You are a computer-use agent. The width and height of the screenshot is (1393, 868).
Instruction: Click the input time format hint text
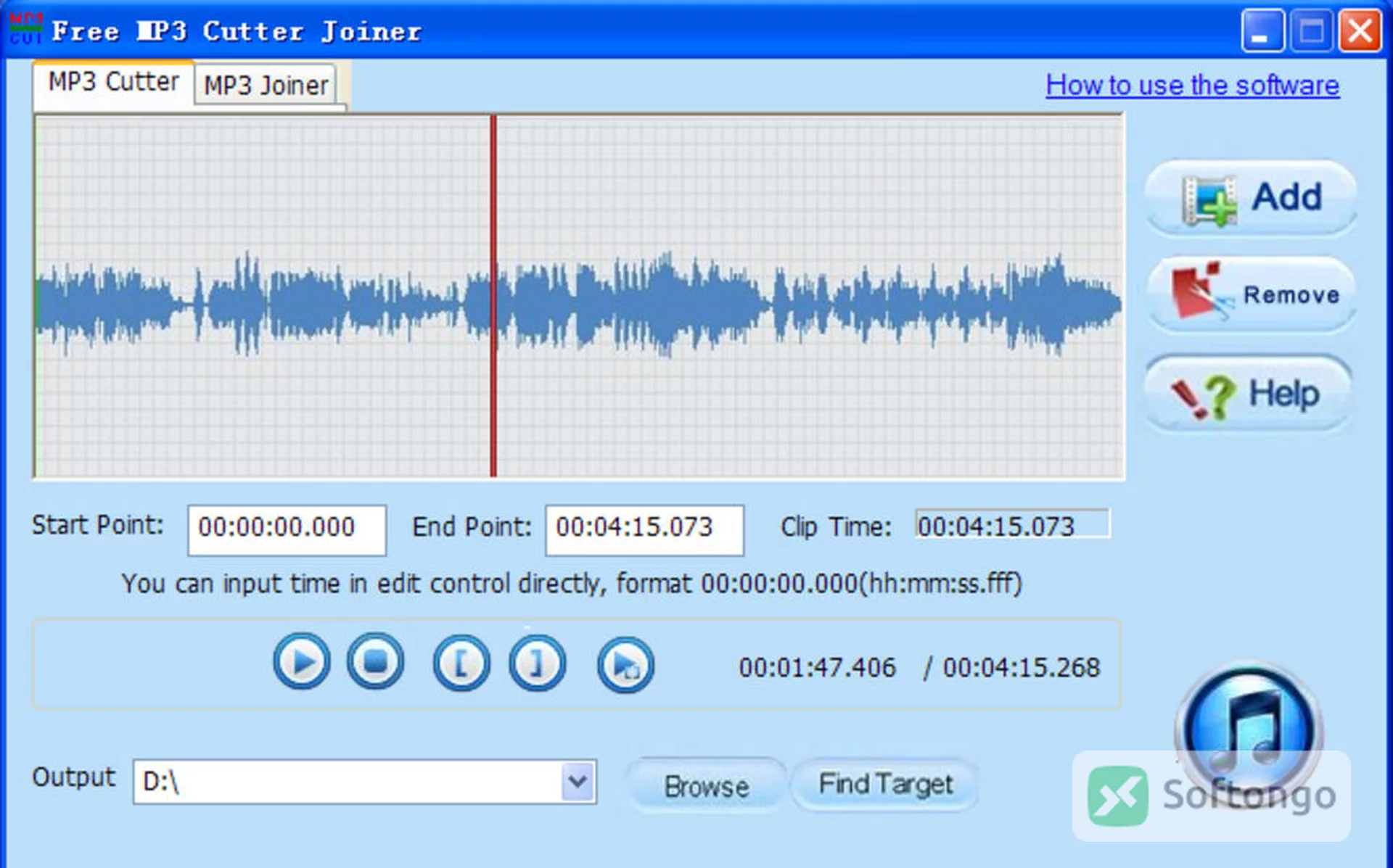(572, 583)
